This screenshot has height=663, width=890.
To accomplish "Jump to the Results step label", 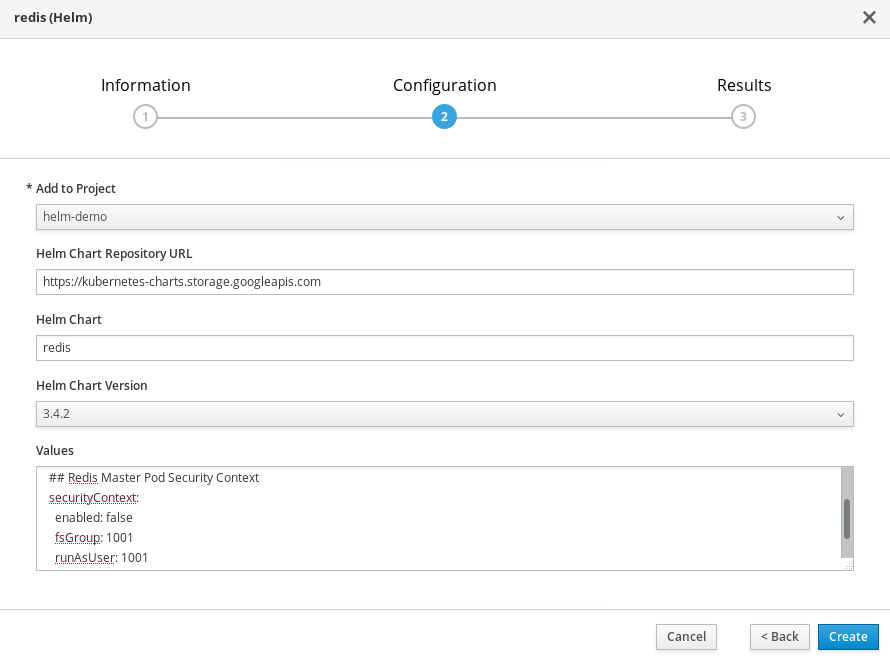I will pyautogui.click(x=744, y=85).
